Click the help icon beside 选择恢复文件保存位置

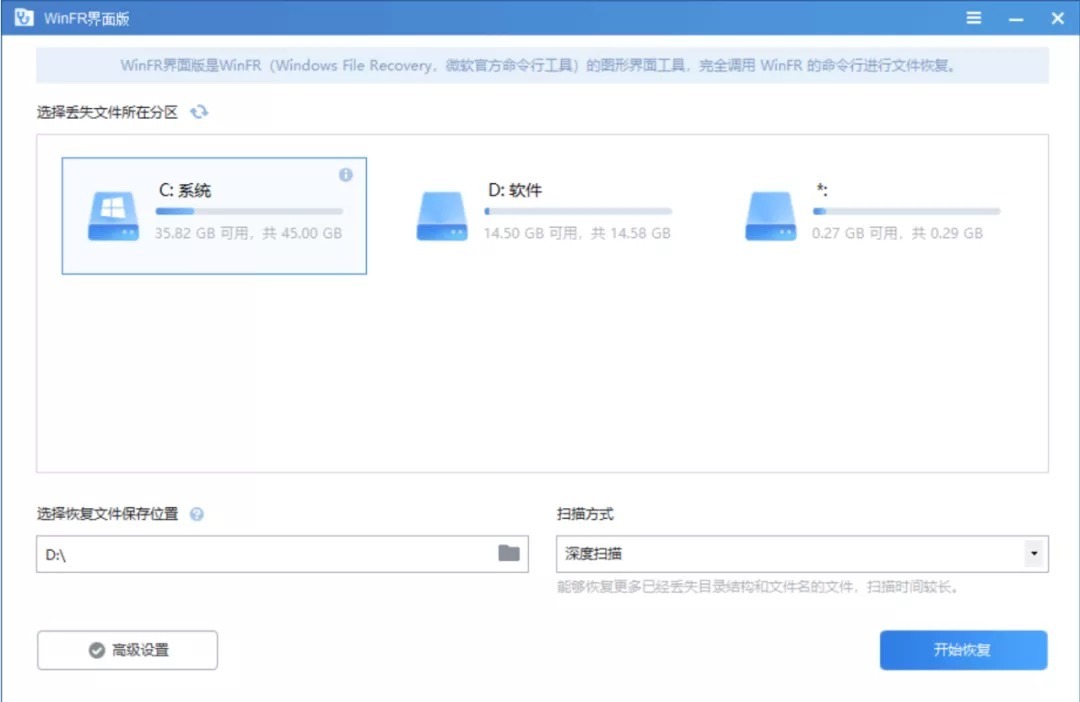[x=197, y=514]
